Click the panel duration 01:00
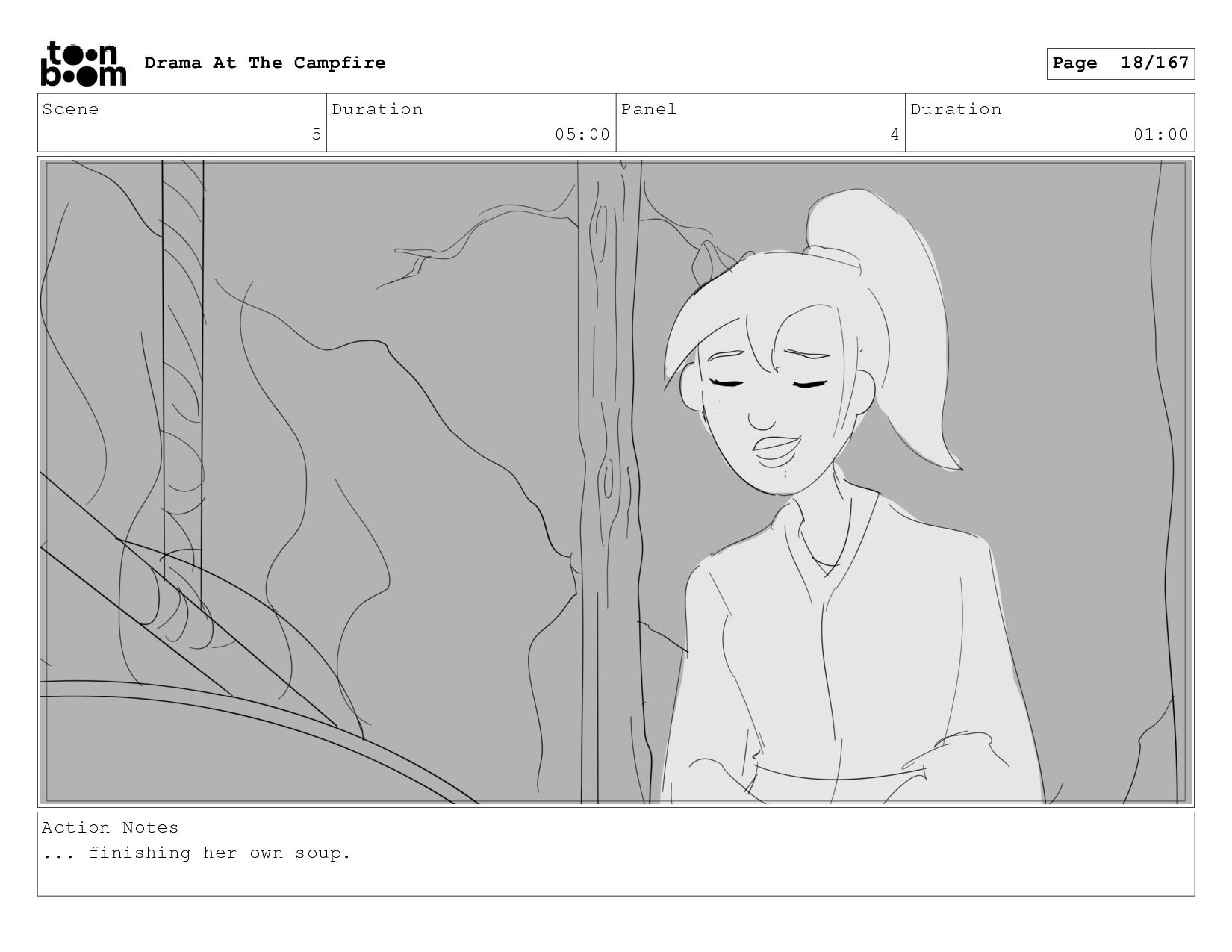1232x952 pixels. [1161, 134]
